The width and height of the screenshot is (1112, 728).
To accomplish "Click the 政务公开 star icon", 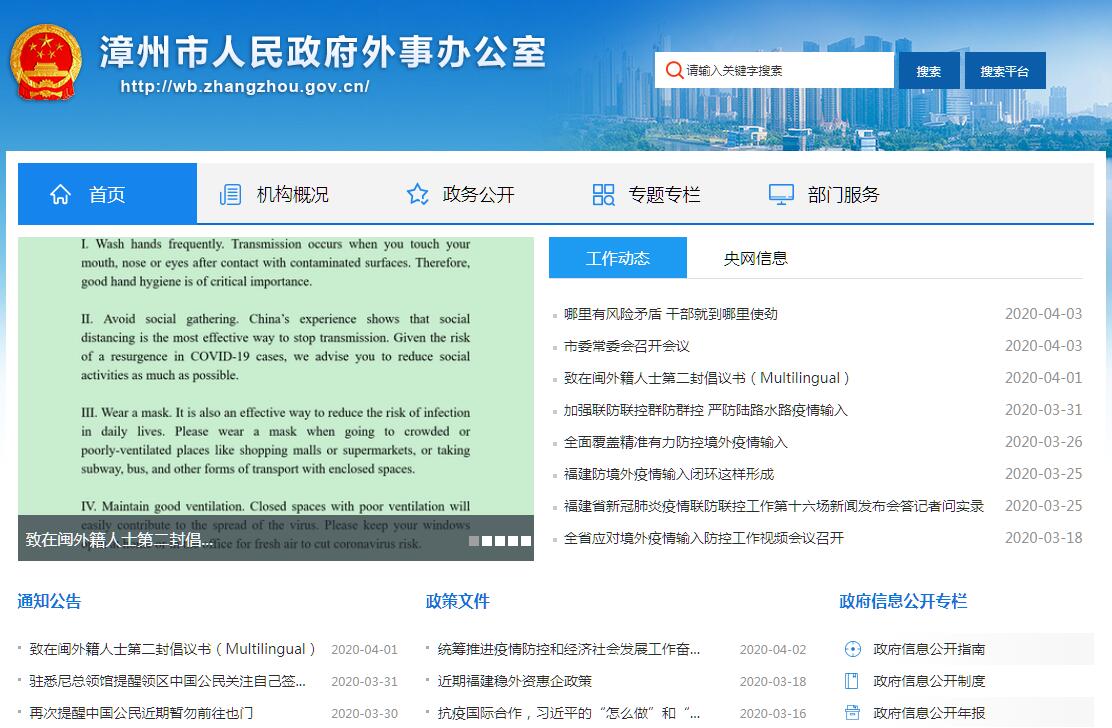I will pyautogui.click(x=418, y=194).
